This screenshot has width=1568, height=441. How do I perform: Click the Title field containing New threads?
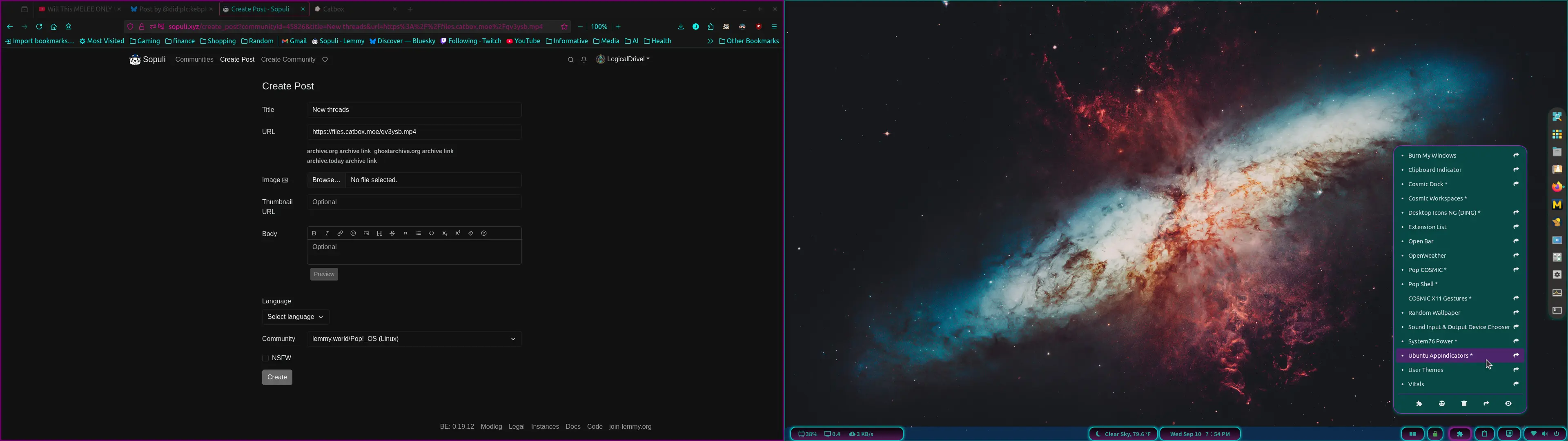[413, 110]
